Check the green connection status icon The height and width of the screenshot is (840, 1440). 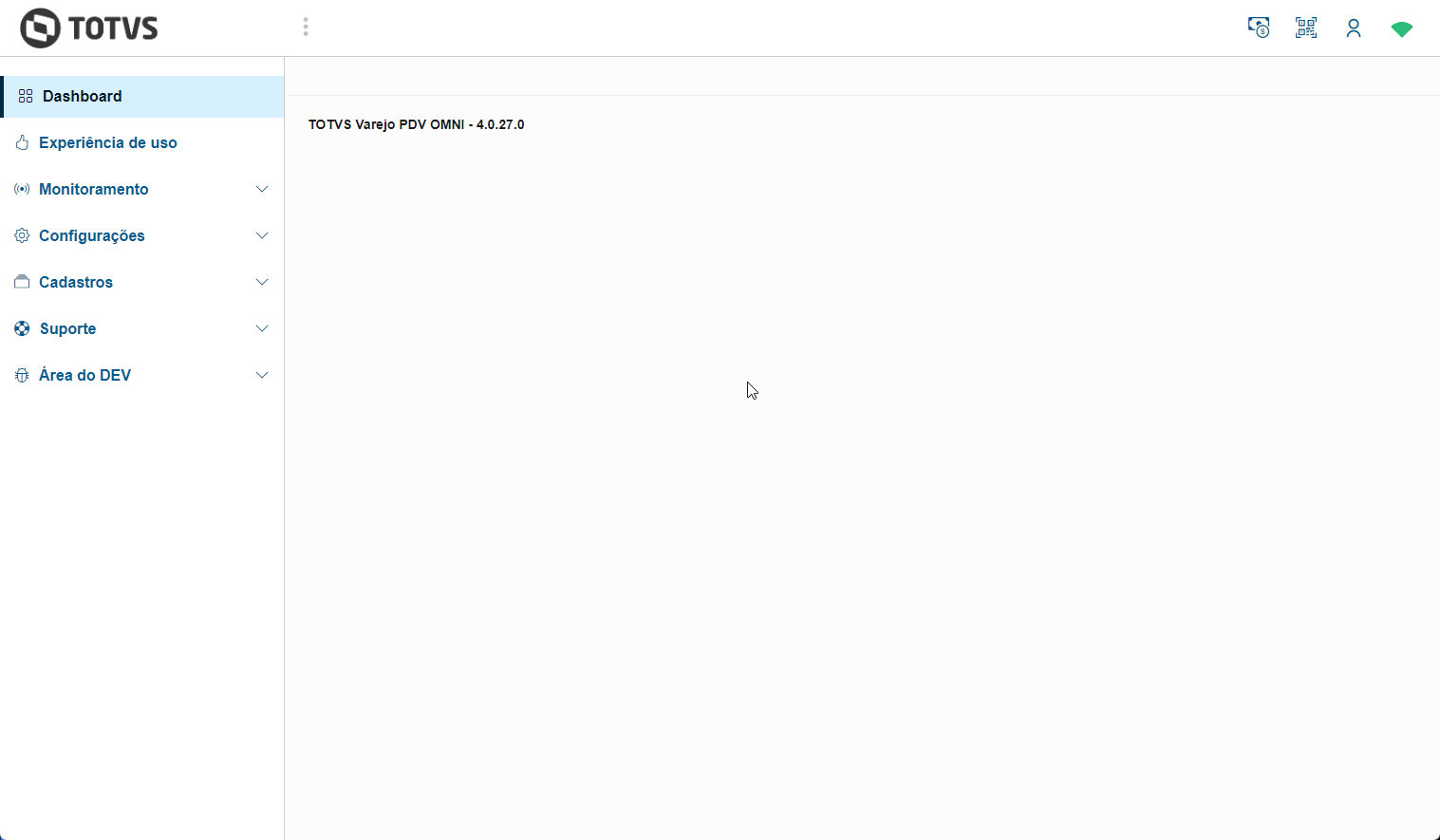click(x=1402, y=29)
